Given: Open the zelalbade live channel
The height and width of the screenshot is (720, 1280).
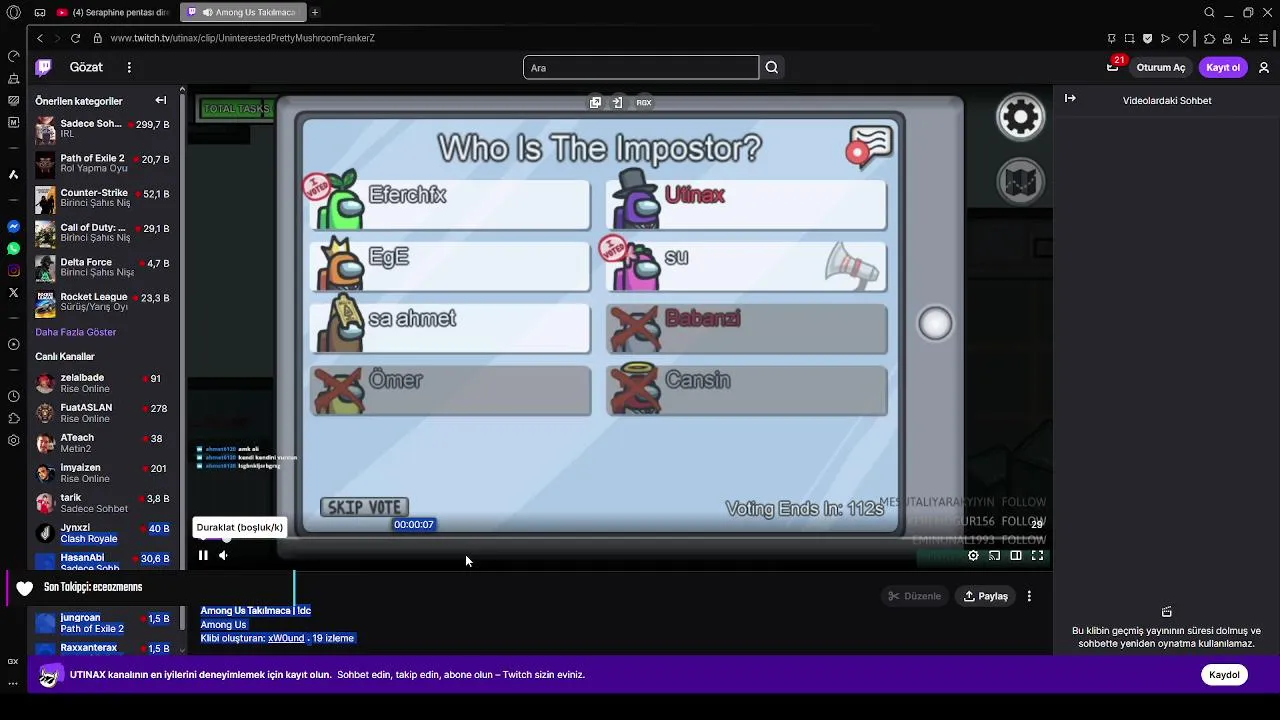Looking at the screenshot, I should [x=103, y=383].
